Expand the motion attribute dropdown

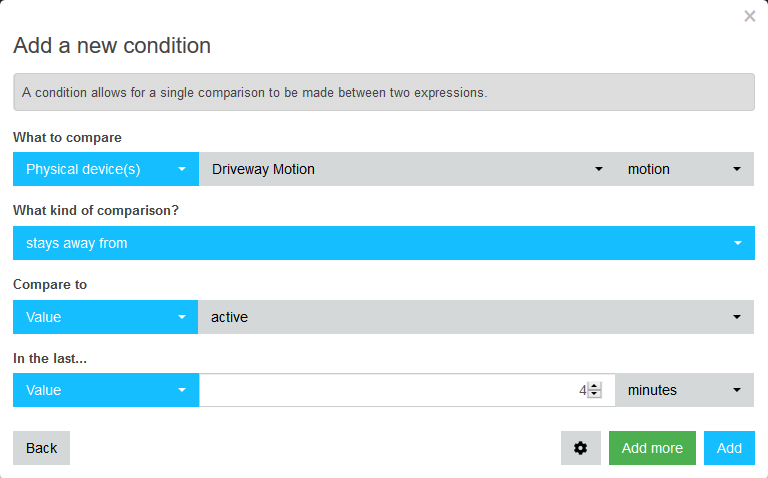(x=684, y=169)
